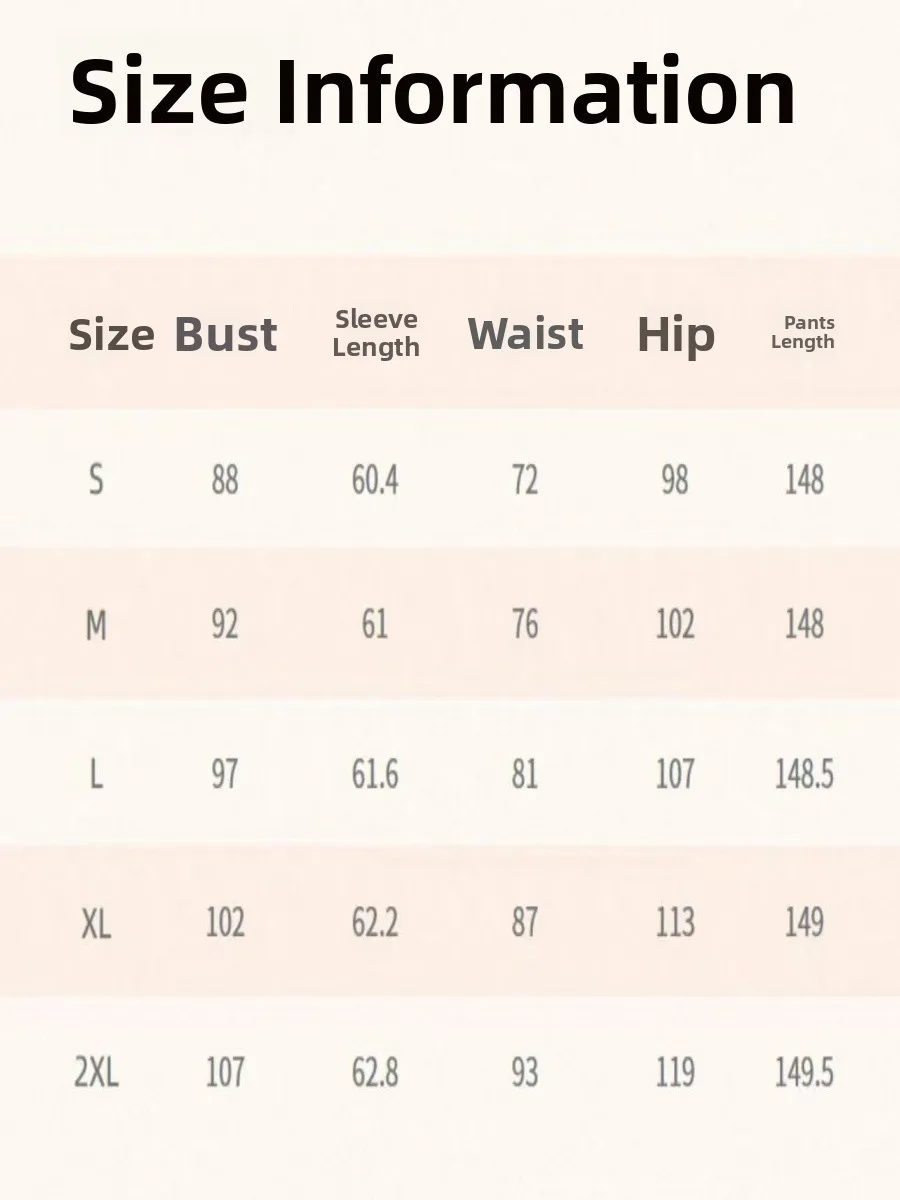Select the S size row label
The width and height of the screenshot is (900, 1200).
point(96,481)
